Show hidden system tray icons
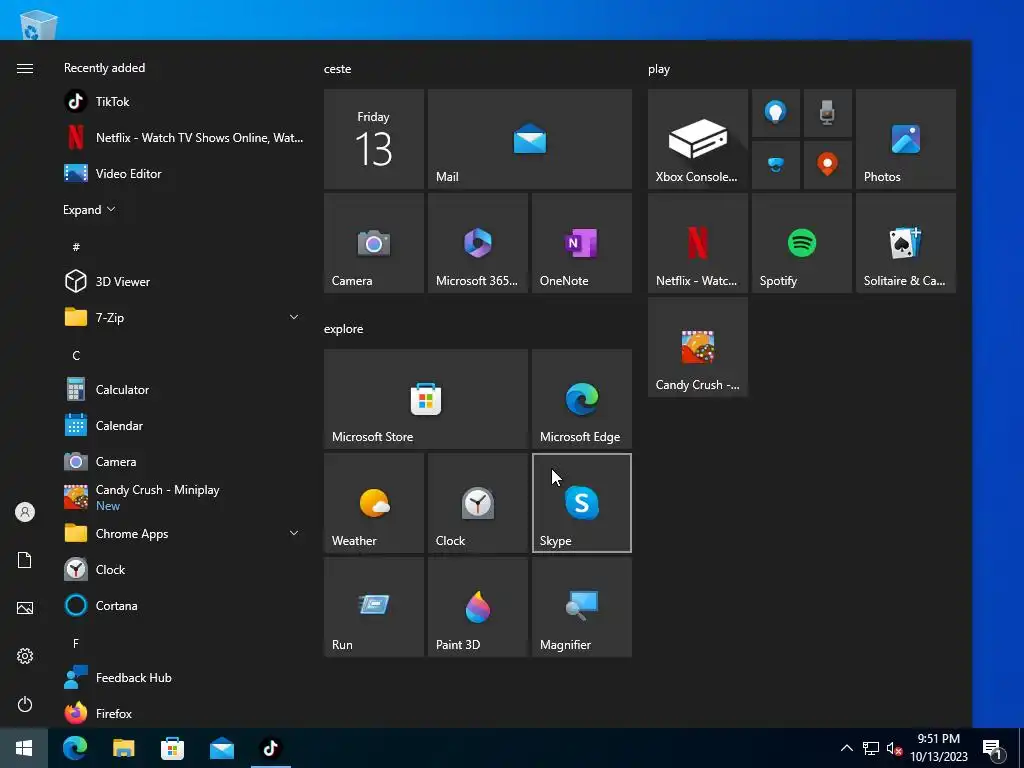Viewport: 1024px width, 768px height. [x=846, y=748]
